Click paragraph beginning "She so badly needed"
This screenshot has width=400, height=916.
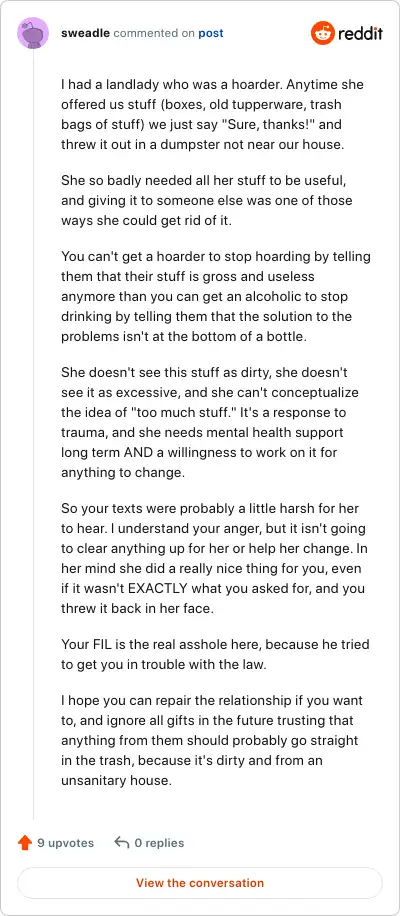pos(207,200)
